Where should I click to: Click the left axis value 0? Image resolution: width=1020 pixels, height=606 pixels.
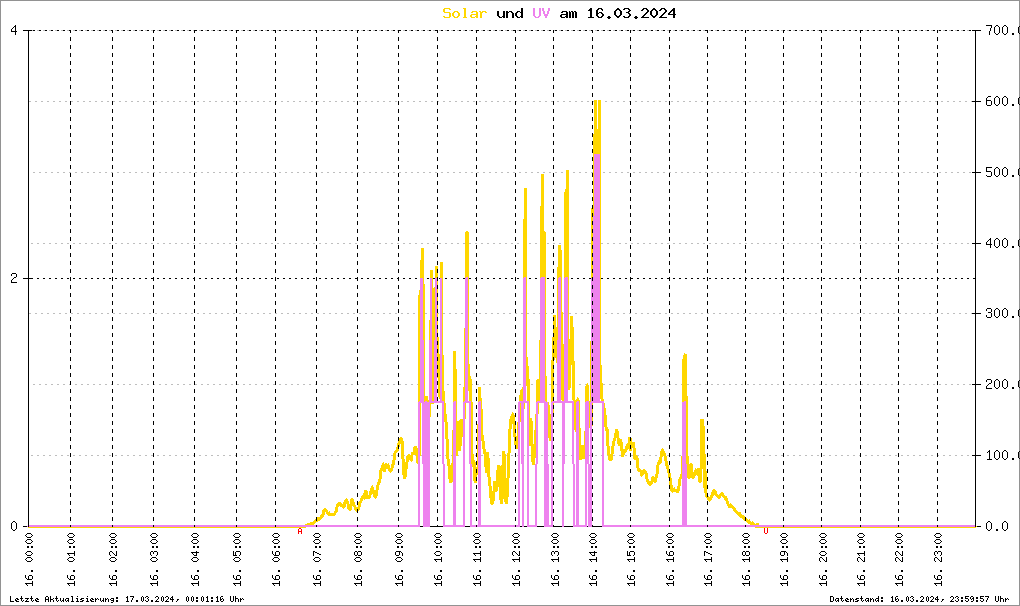(x=14, y=526)
